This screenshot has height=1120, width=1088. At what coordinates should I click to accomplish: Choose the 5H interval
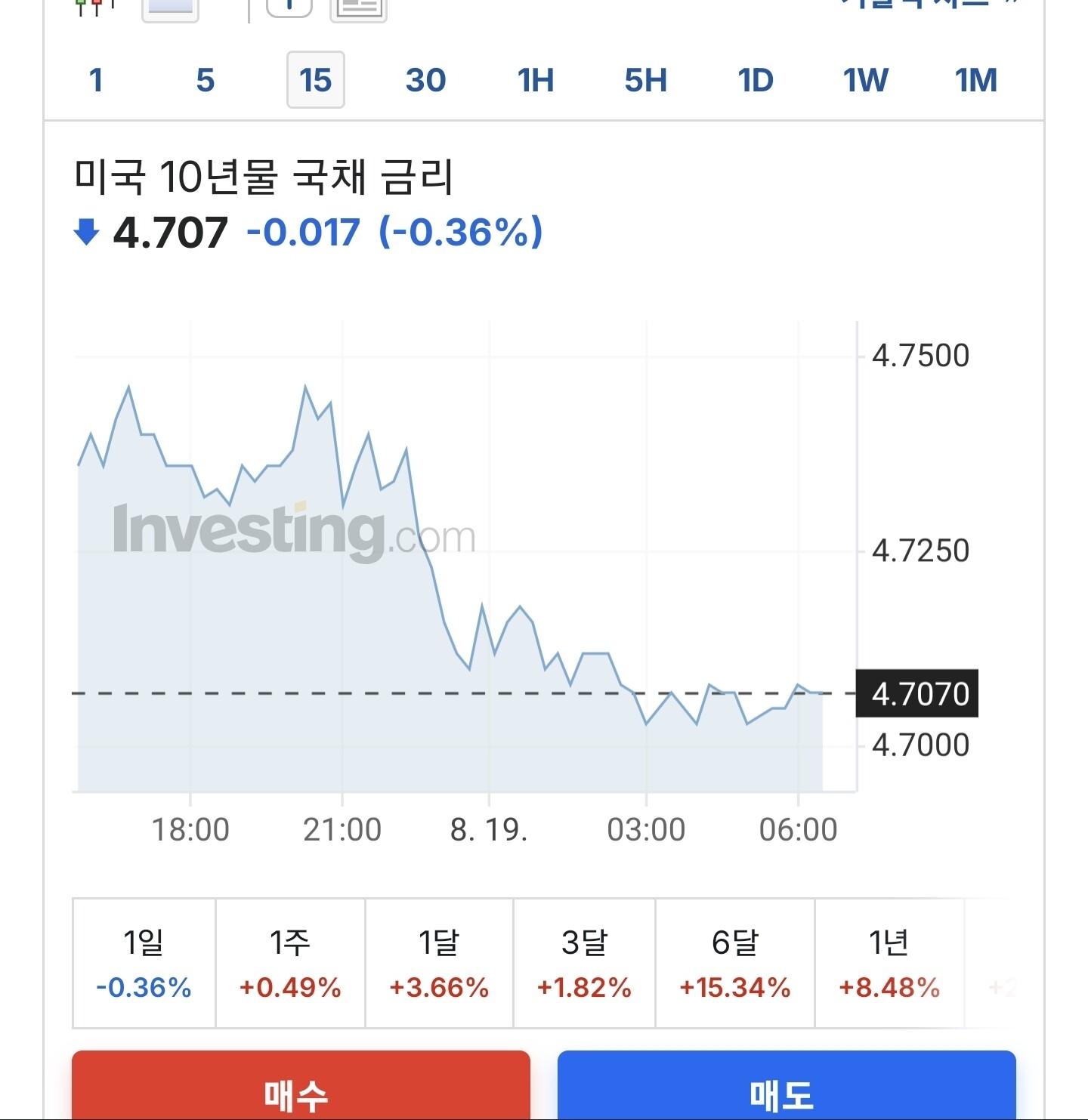pyautogui.click(x=646, y=80)
